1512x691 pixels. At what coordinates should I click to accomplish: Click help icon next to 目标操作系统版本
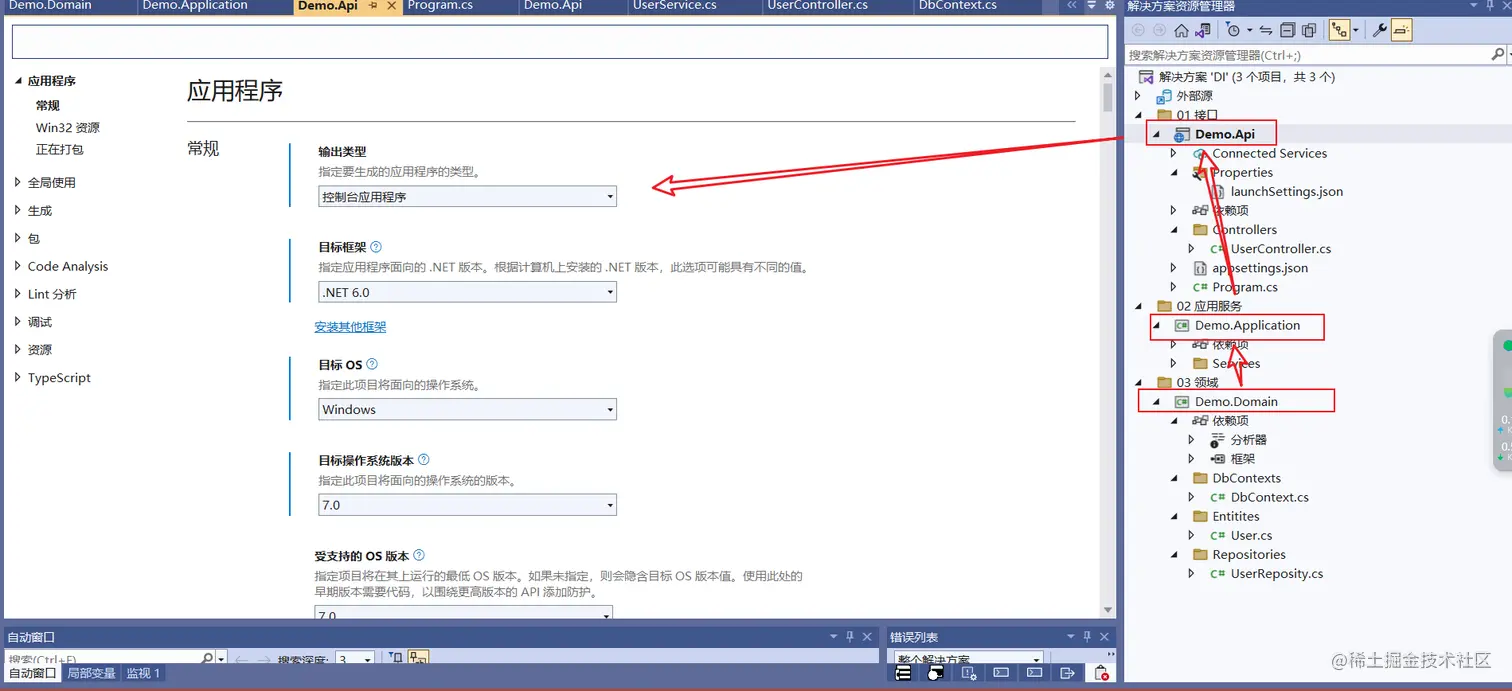click(424, 460)
